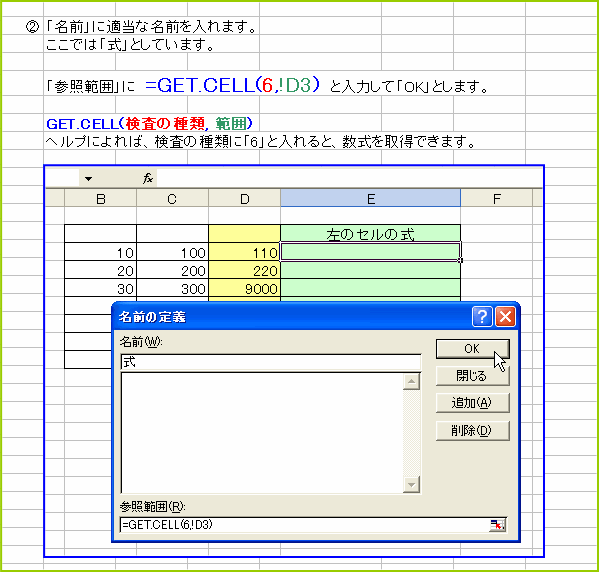The height and width of the screenshot is (572, 599).
Task: Click the empty names list box in dialog
Action: pyautogui.click(x=262, y=433)
